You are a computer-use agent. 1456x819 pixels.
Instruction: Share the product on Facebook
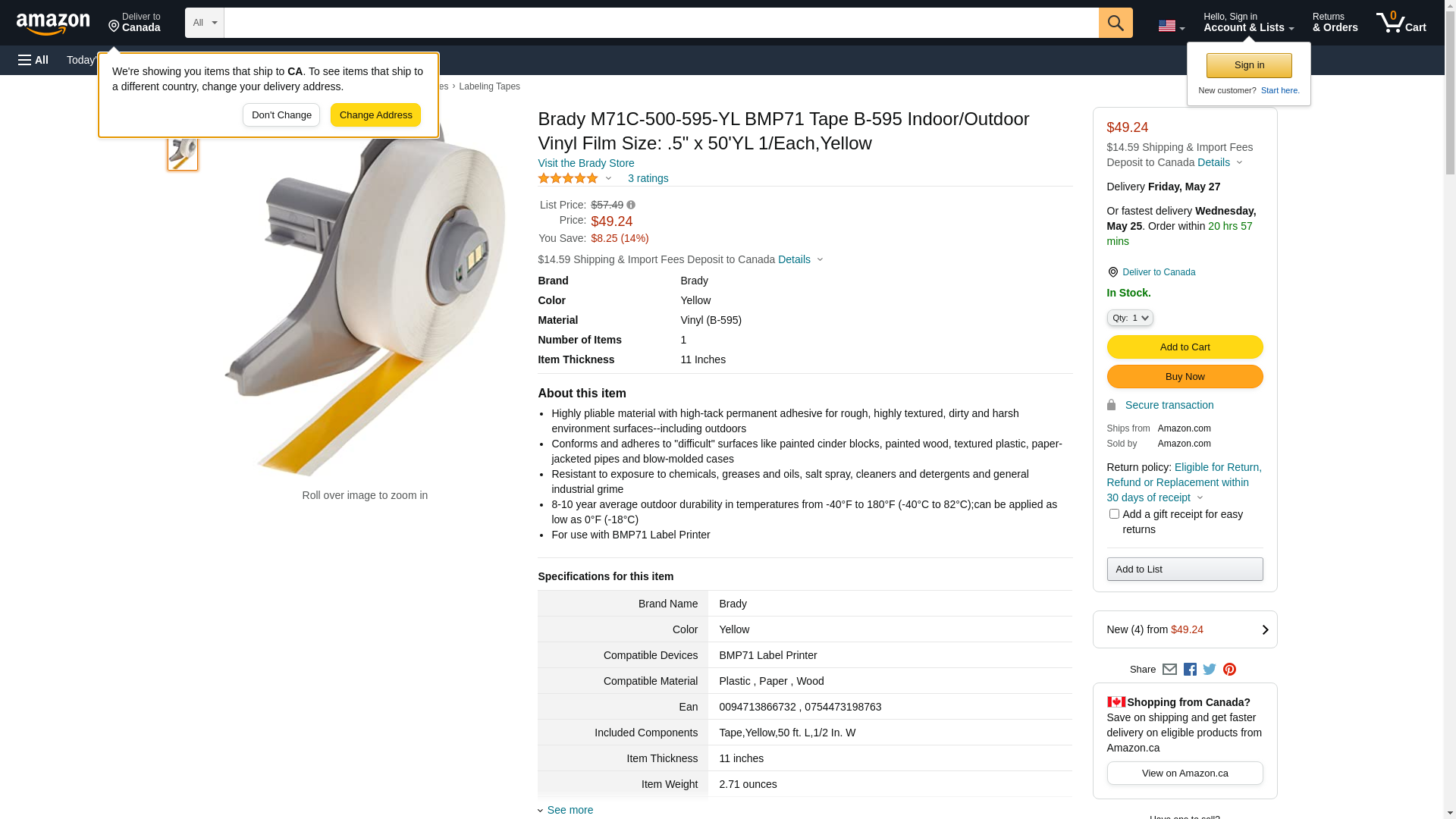(x=1190, y=670)
